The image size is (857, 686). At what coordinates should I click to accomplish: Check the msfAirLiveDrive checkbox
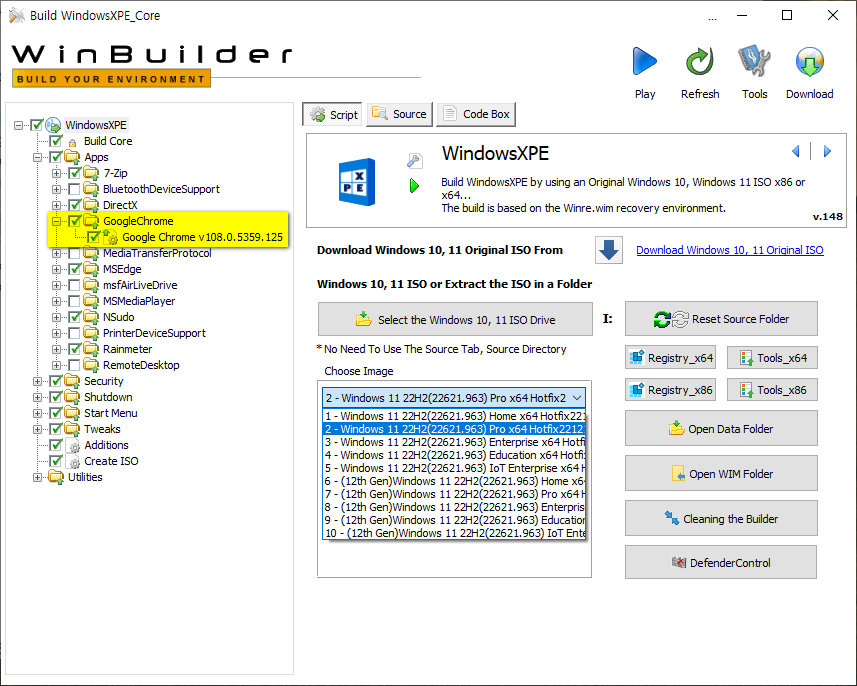point(74,285)
